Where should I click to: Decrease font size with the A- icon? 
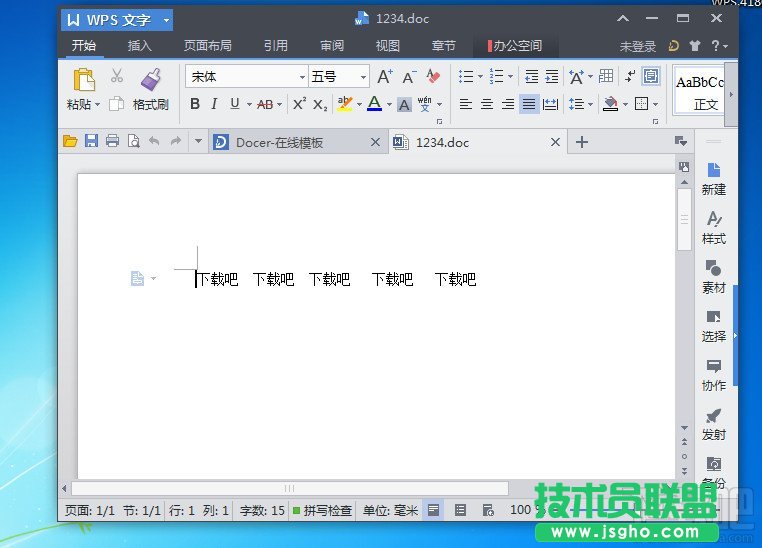pyautogui.click(x=409, y=77)
